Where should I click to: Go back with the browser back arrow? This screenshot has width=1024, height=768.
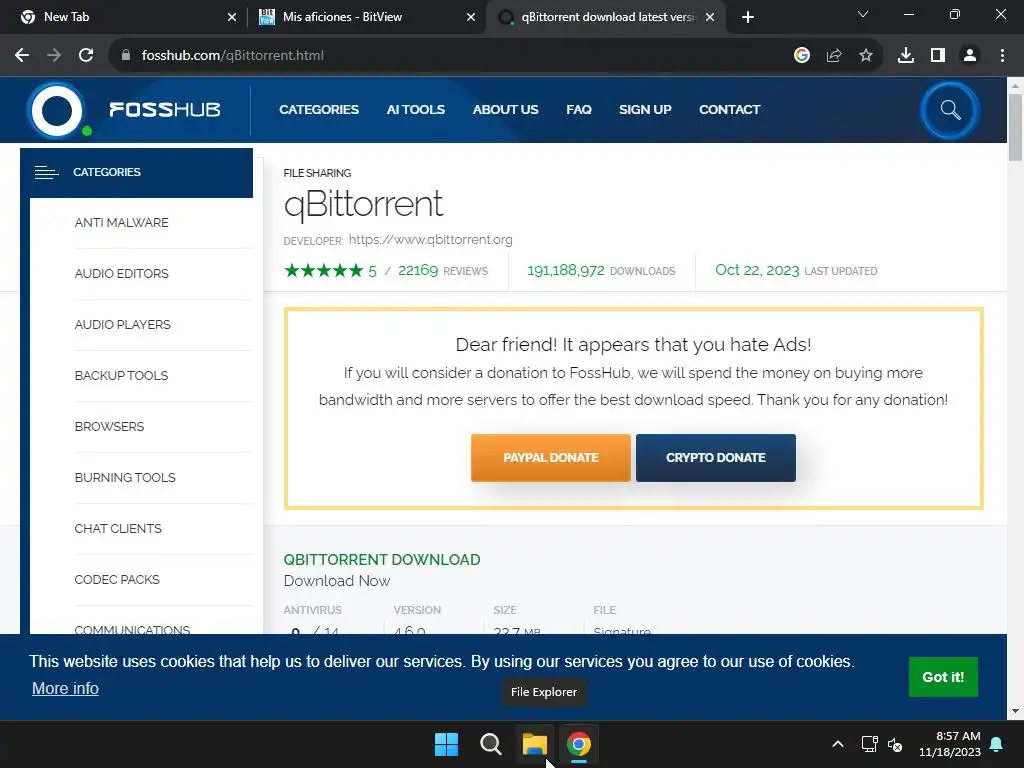click(x=22, y=56)
